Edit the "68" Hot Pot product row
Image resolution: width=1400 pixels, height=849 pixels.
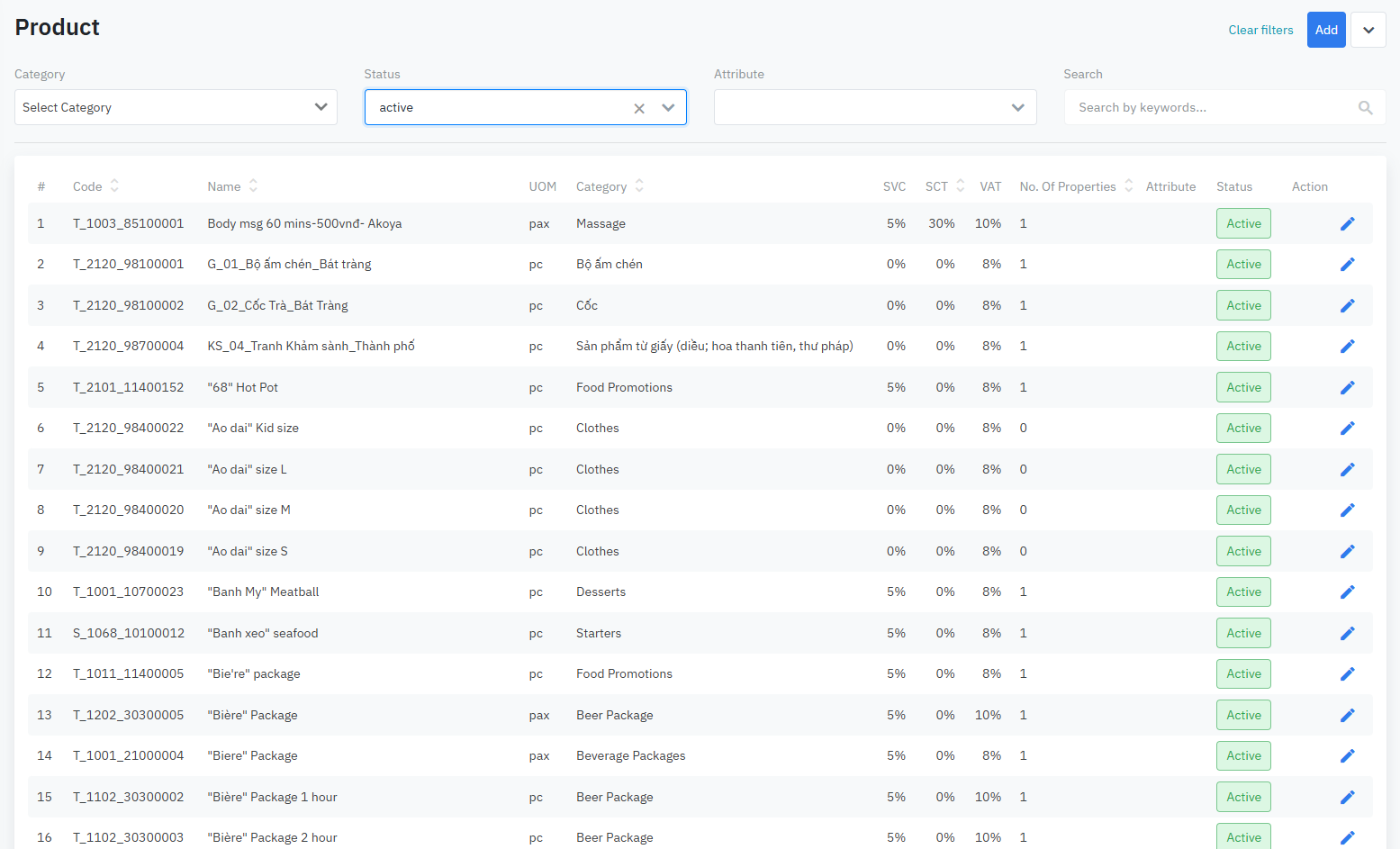pos(1347,387)
